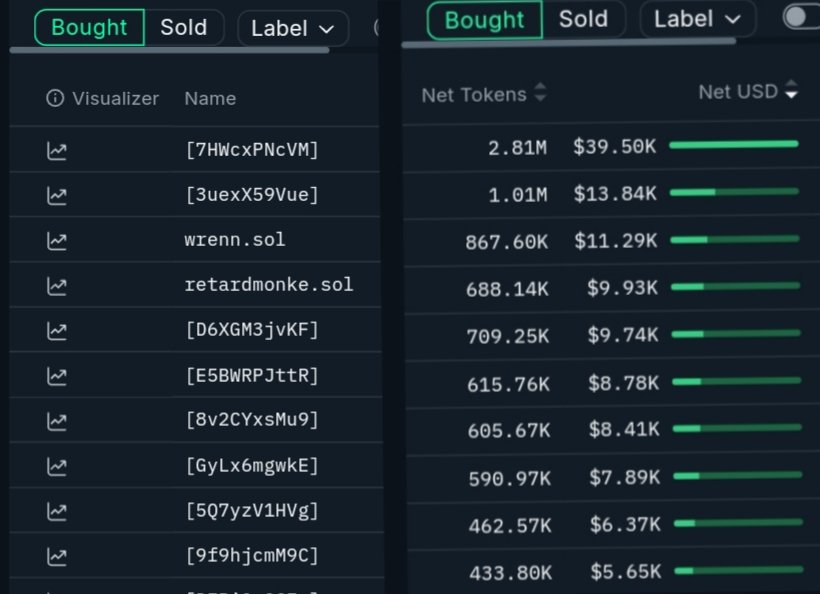Click the Visualizer info icon
The image size is (820, 594).
[55, 98]
